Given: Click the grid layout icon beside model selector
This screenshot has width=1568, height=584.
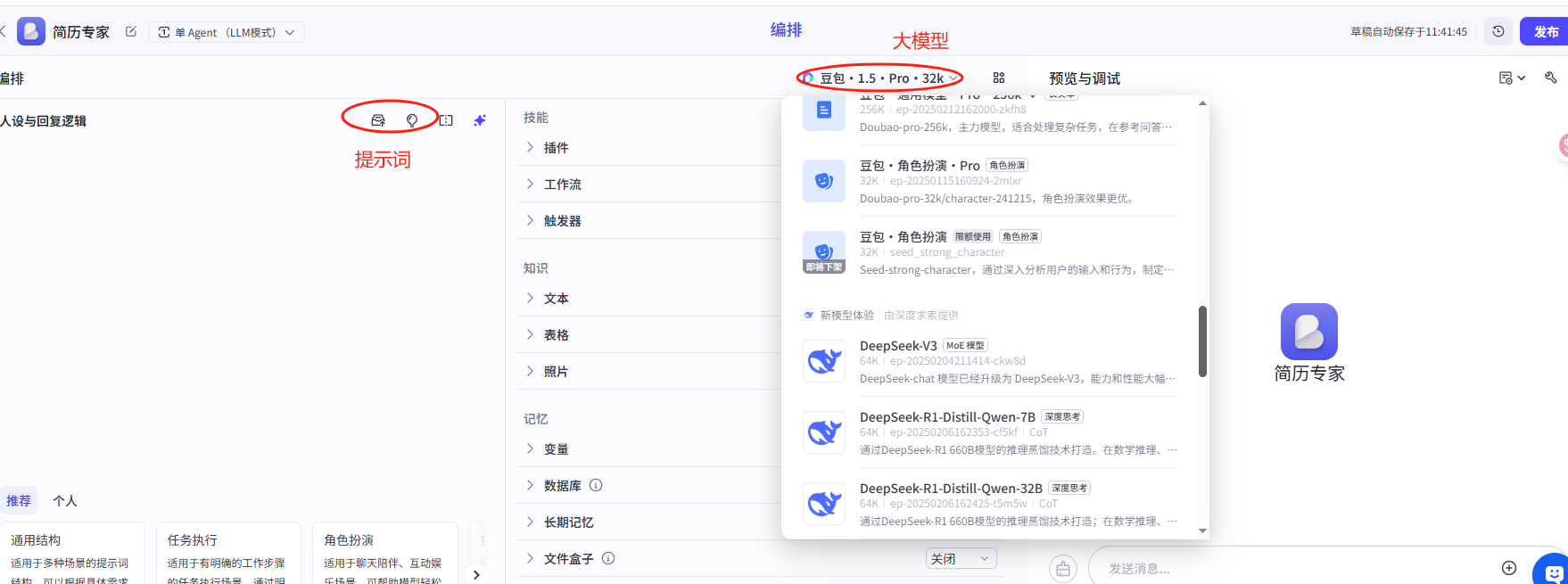Looking at the screenshot, I should point(999,78).
